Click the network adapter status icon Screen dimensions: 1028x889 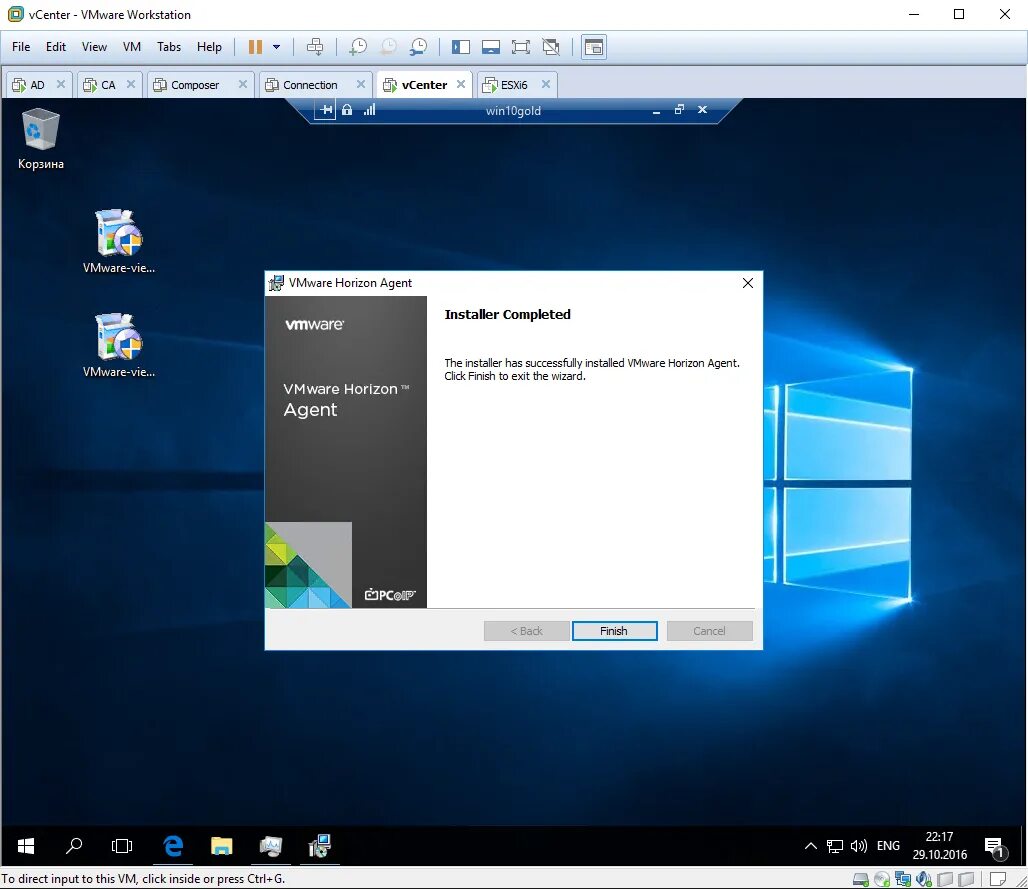(x=903, y=878)
